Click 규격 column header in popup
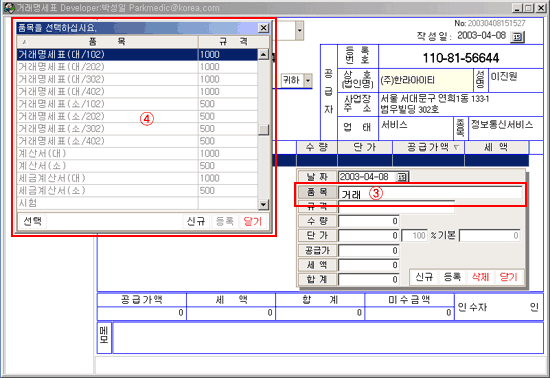The width and height of the screenshot is (550, 378). (x=234, y=42)
